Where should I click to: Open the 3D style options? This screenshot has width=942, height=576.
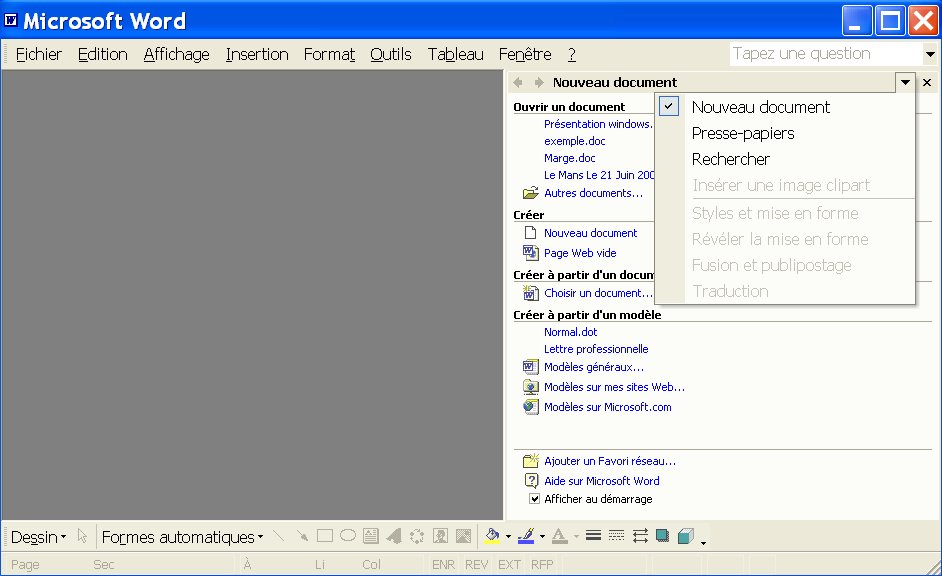(x=685, y=536)
